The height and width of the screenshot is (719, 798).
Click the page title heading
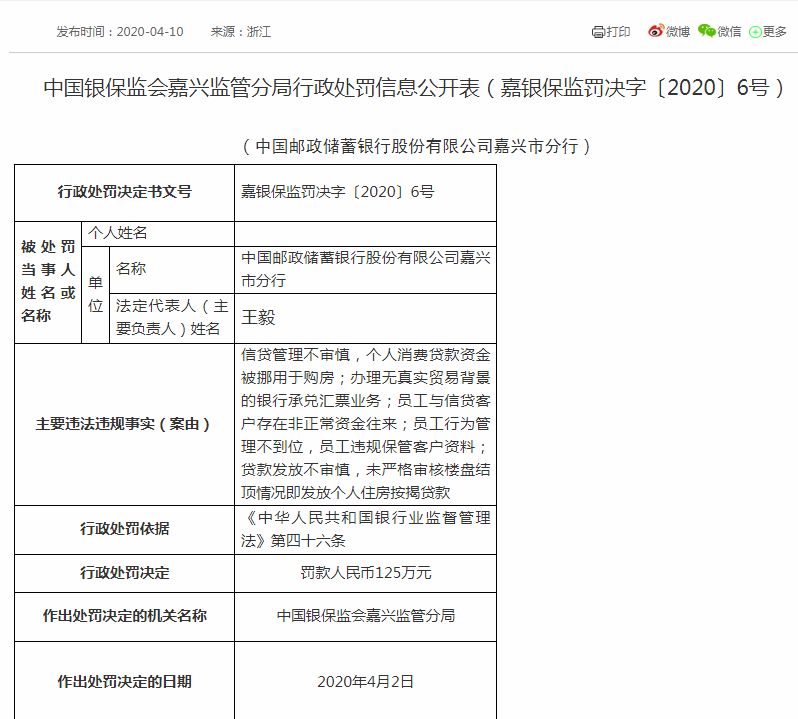coord(415,88)
